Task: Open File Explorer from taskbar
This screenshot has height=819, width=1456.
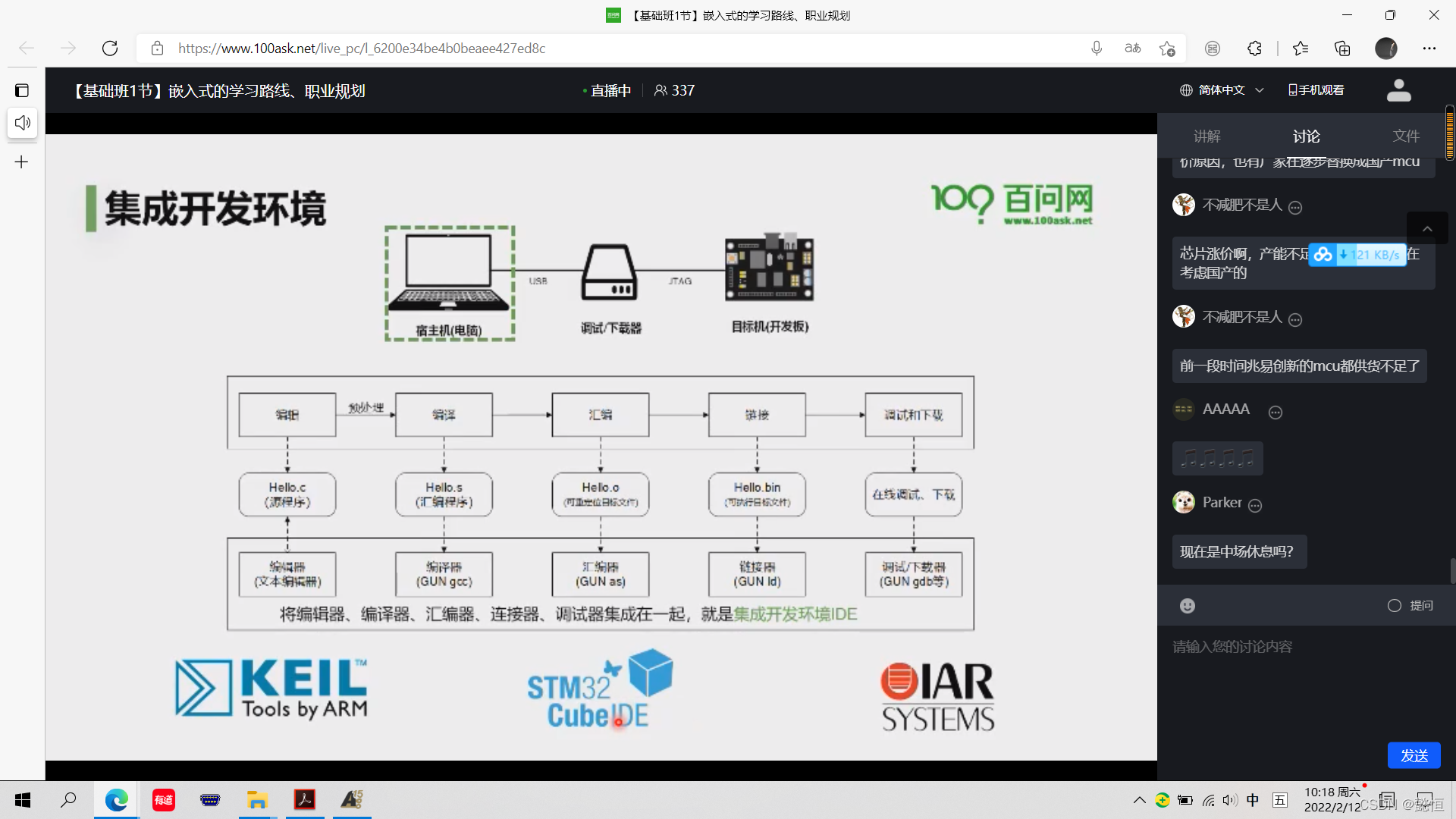Action: point(257,800)
